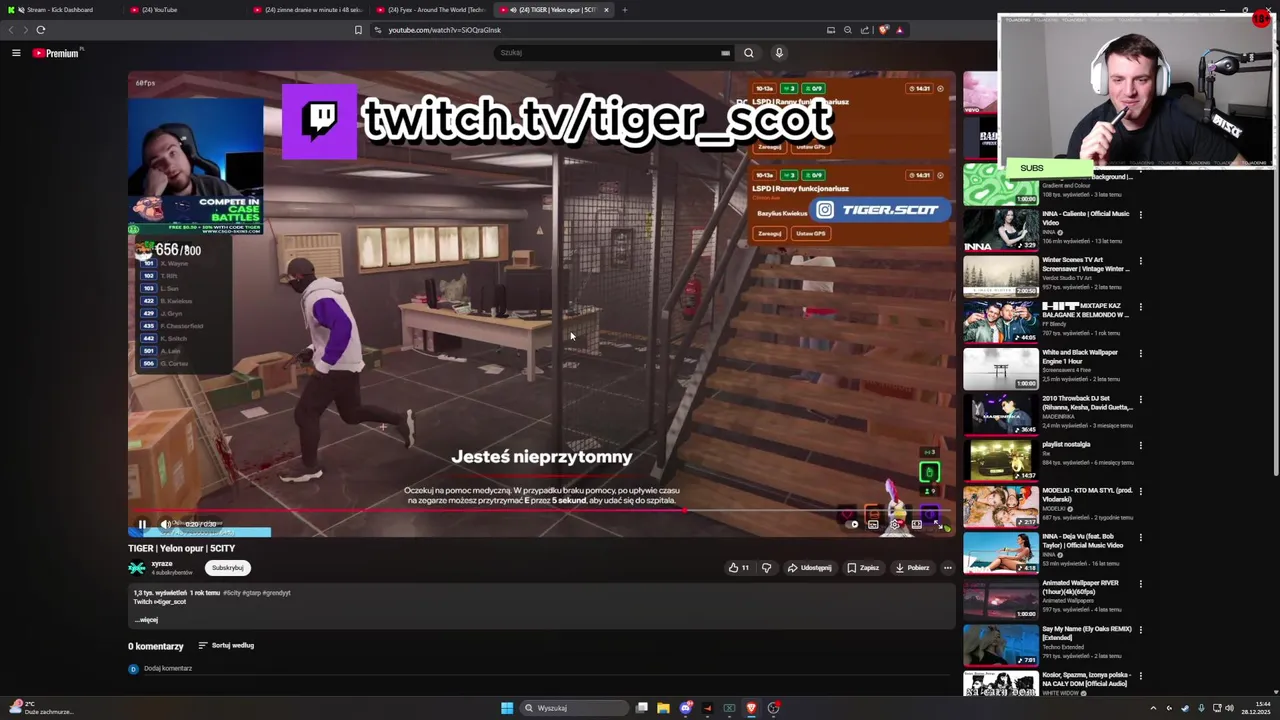
Task: Bookmark this page in the address bar
Action: [x=358, y=30]
